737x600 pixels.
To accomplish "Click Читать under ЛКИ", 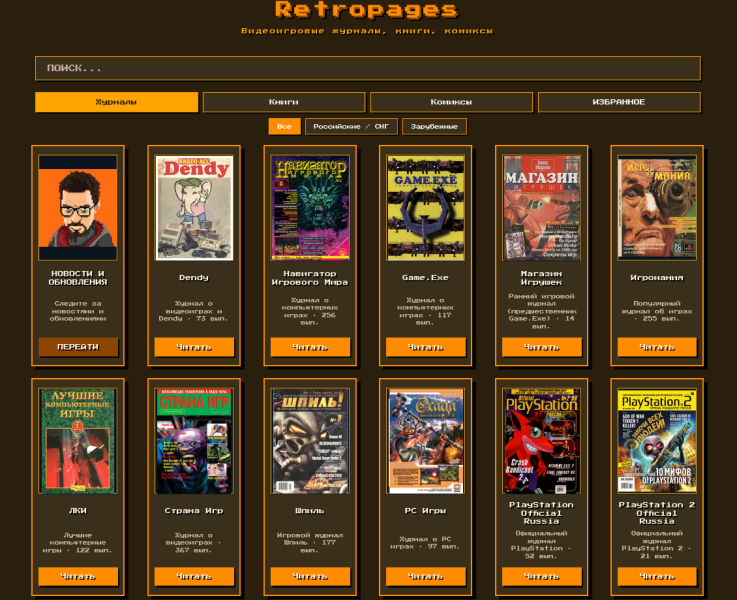I will click(x=78, y=576).
